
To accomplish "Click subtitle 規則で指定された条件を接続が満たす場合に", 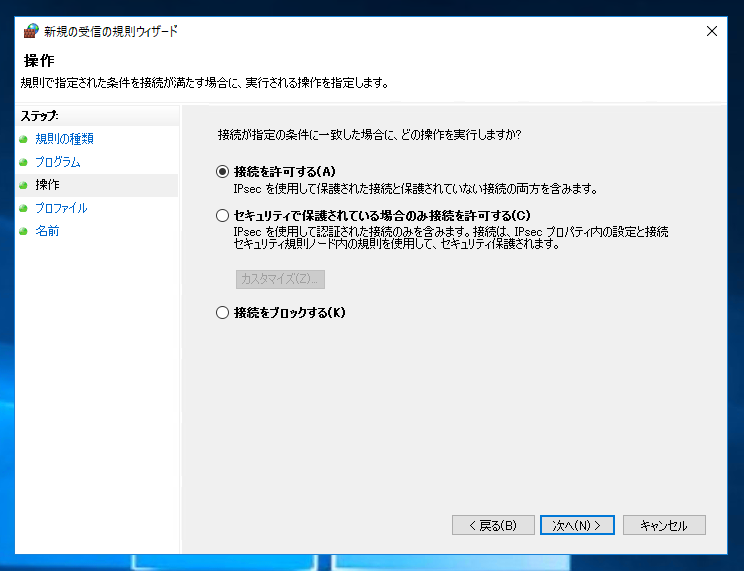I will click(x=205, y=83).
